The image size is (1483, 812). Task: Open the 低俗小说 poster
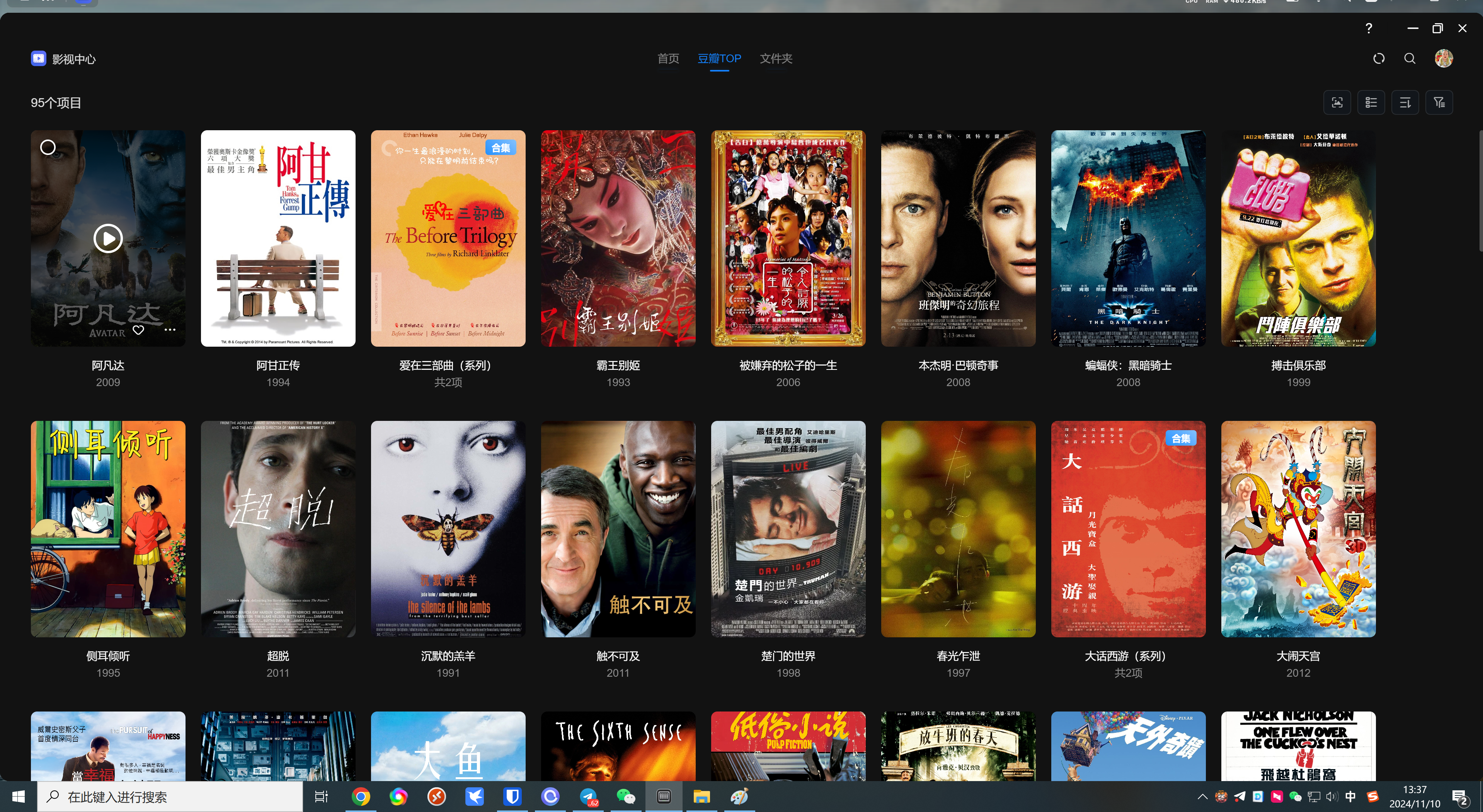[x=788, y=746]
